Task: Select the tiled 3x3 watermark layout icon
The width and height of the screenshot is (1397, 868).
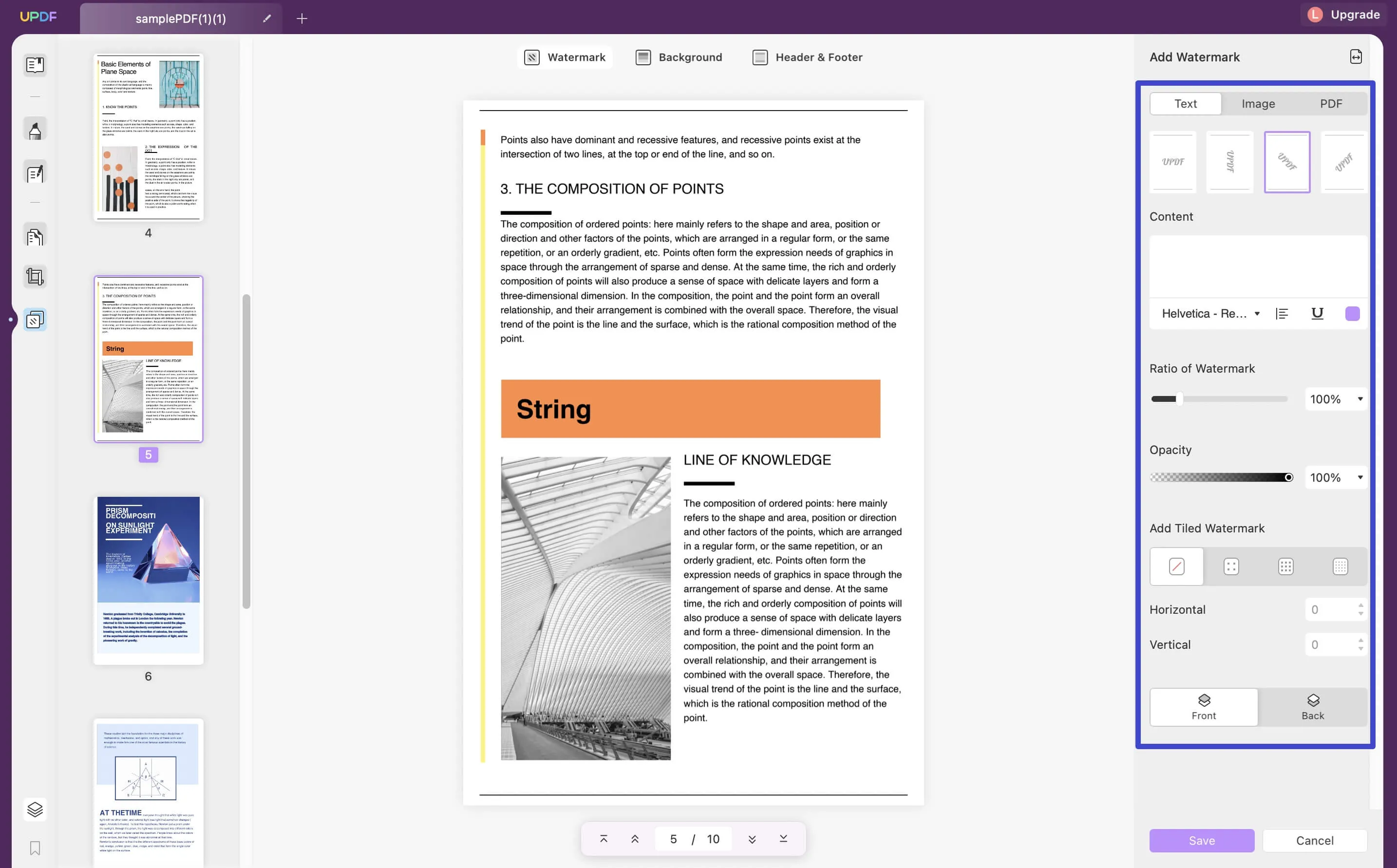Action: (x=1285, y=566)
